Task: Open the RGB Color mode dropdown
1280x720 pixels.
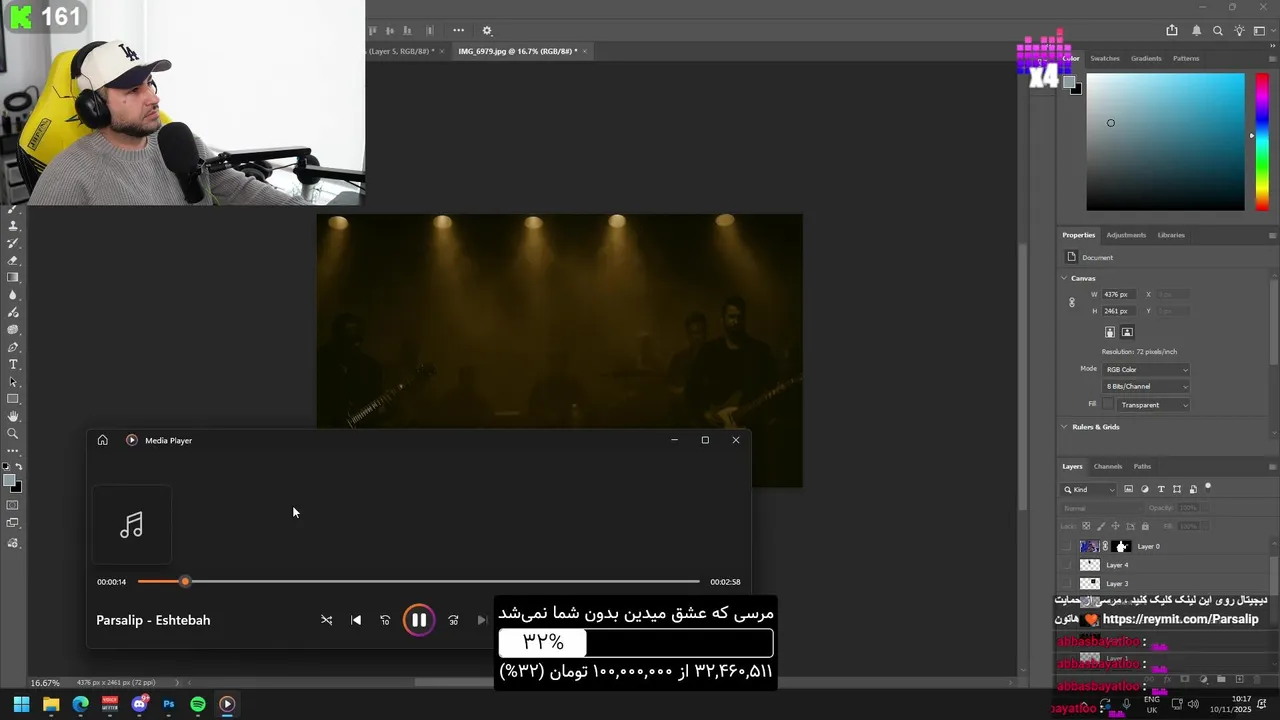Action: [x=1146, y=370]
